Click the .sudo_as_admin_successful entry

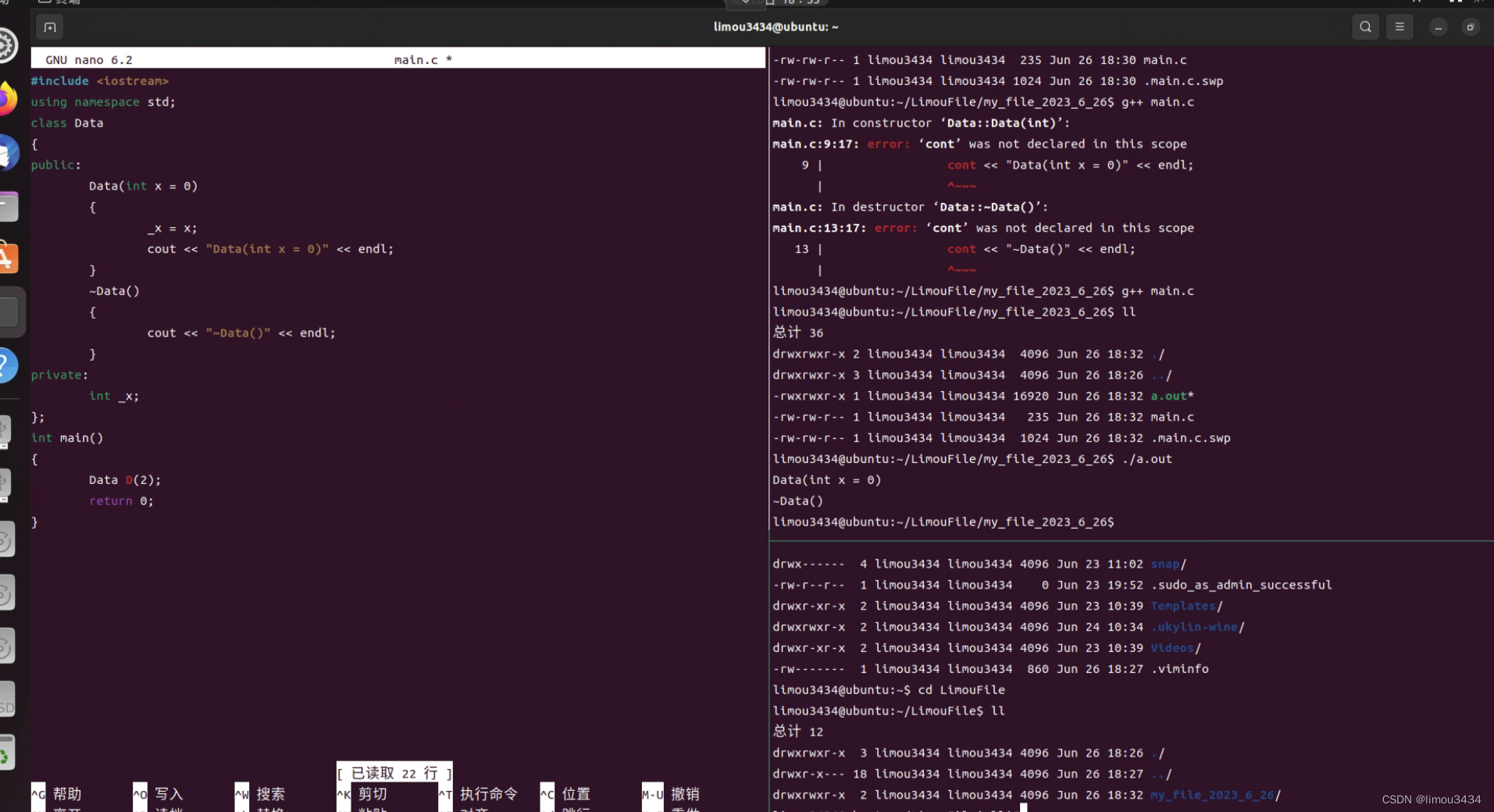click(1241, 586)
